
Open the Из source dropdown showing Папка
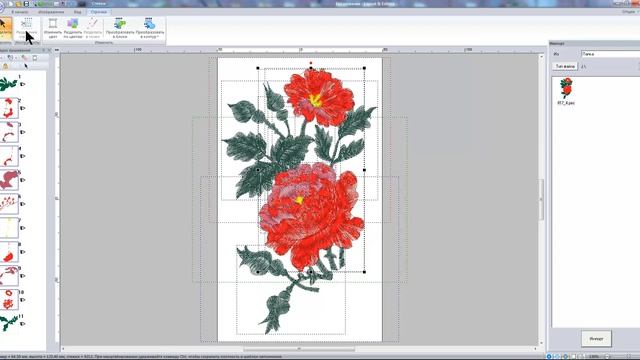[610, 54]
